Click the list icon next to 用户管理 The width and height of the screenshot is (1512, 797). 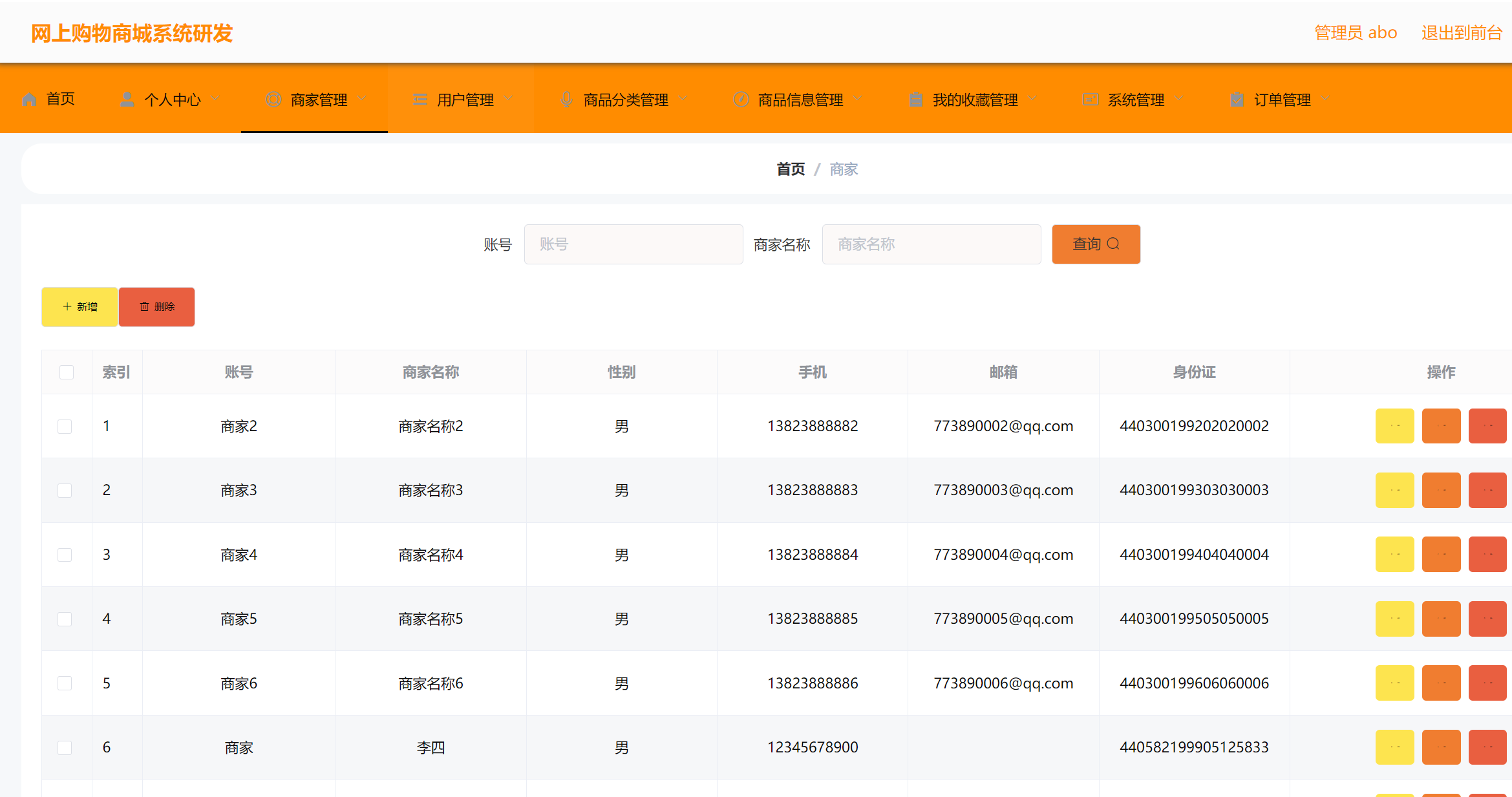pos(420,98)
